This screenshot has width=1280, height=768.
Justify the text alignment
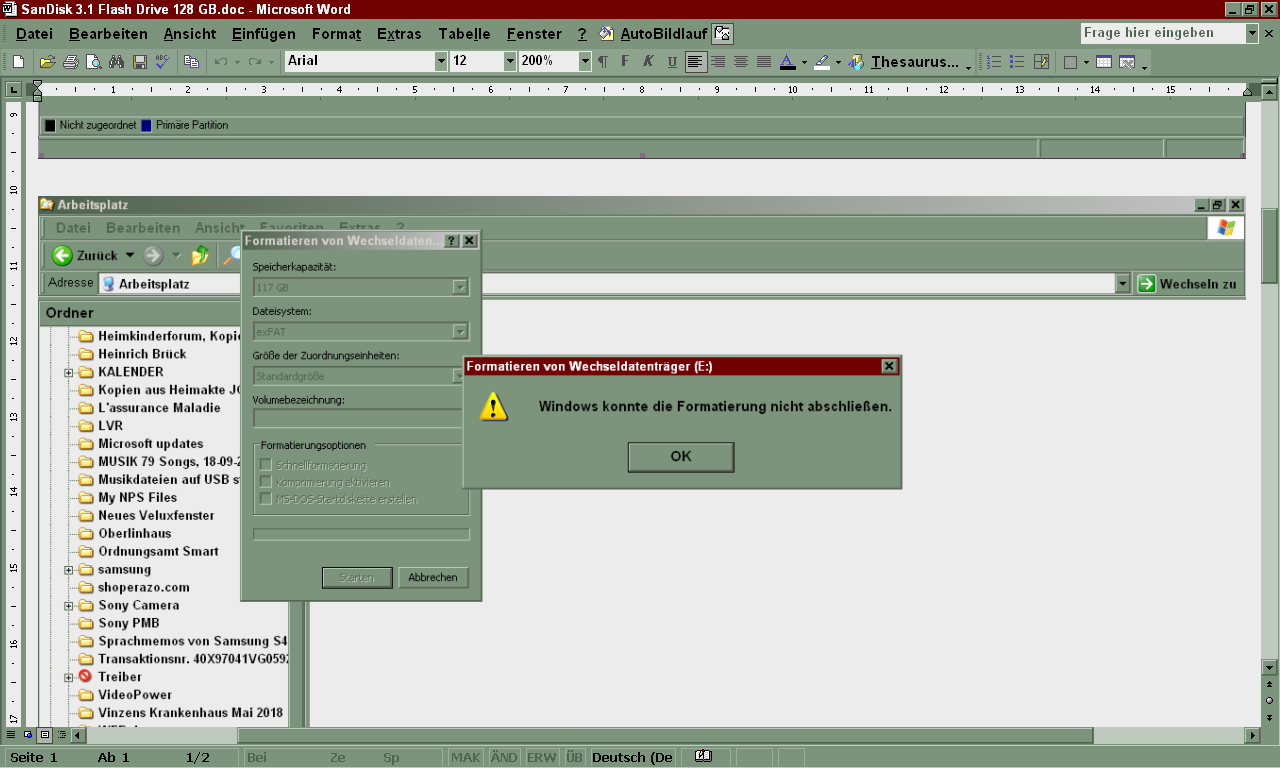(x=764, y=62)
